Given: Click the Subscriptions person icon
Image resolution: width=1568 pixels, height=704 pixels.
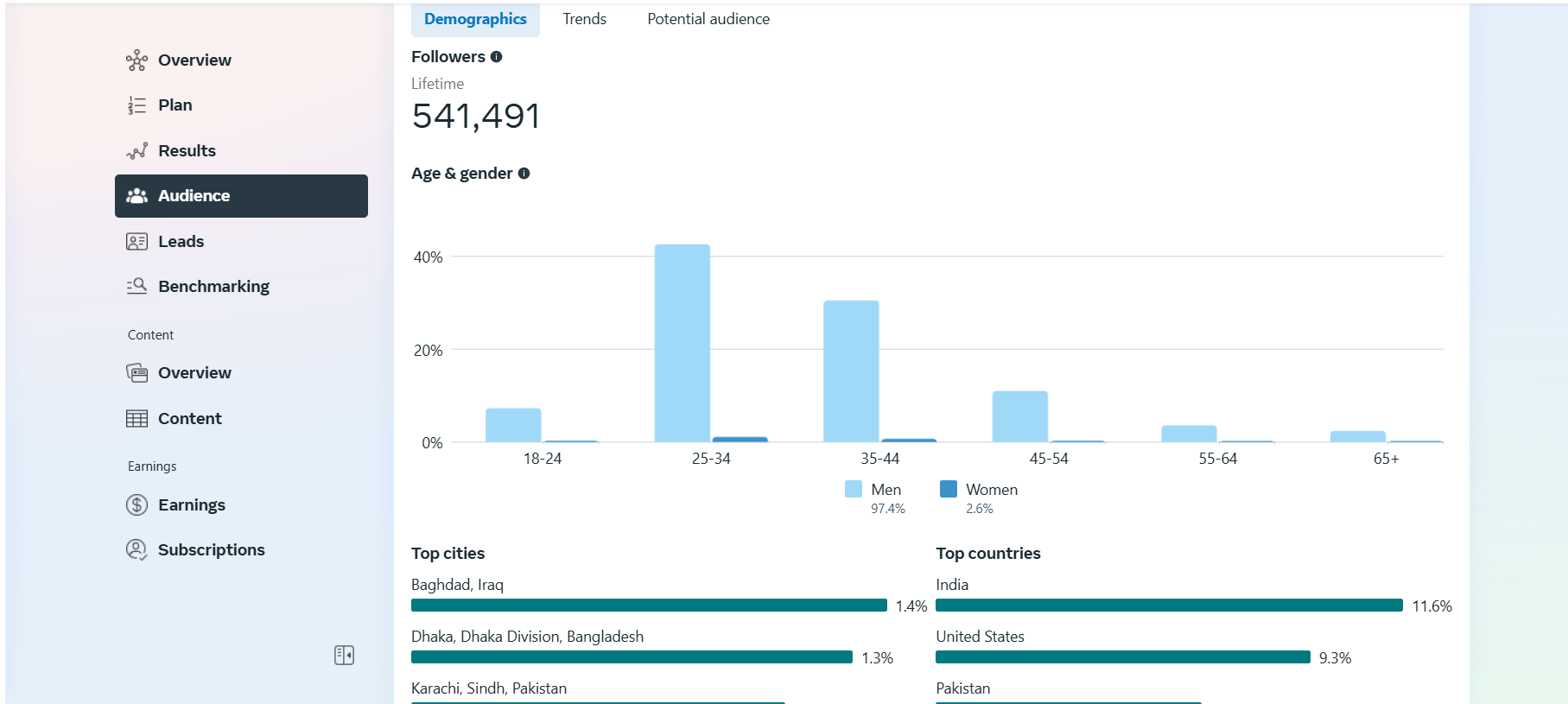Looking at the screenshot, I should click(x=136, y=550).
